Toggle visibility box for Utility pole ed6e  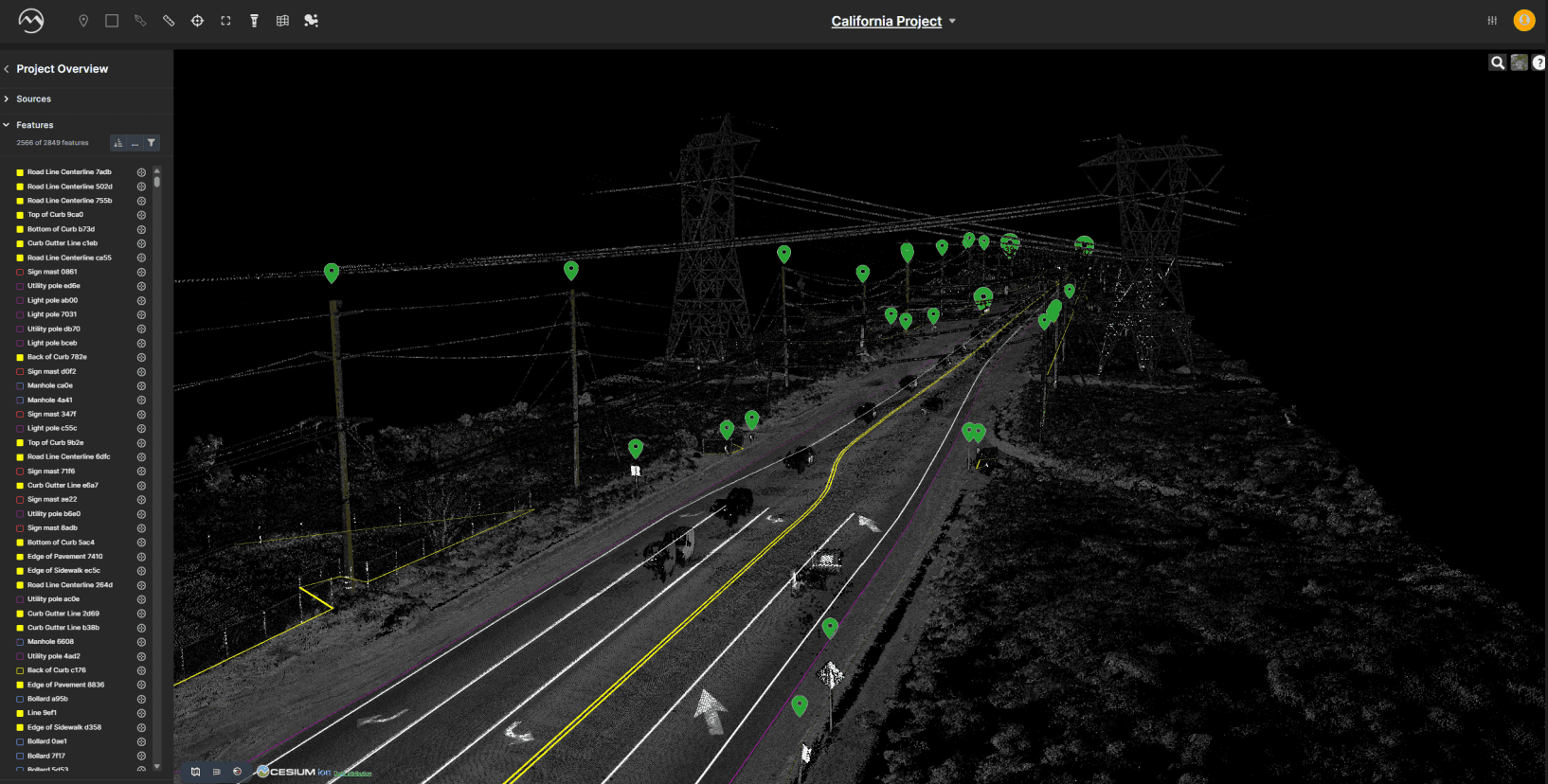20,287
